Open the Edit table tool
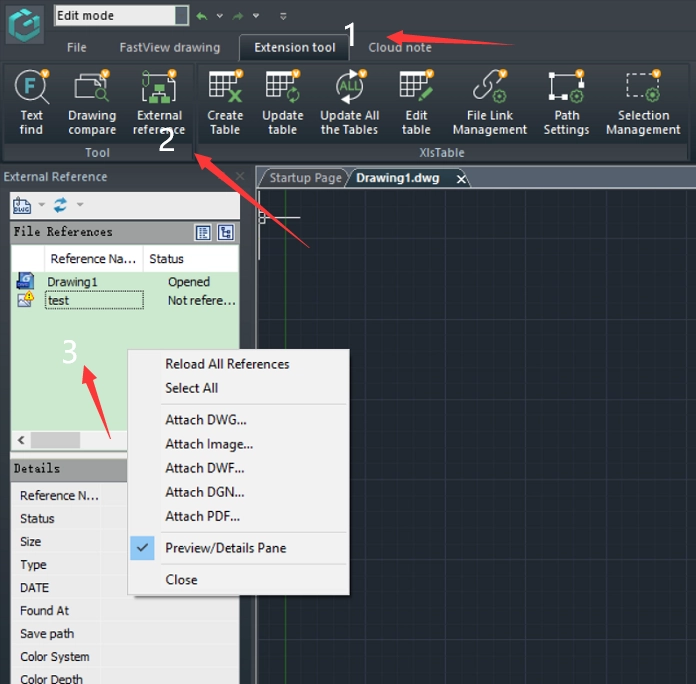Image resolution: width=696 pixels, height=684 pixels. [416, 103]
